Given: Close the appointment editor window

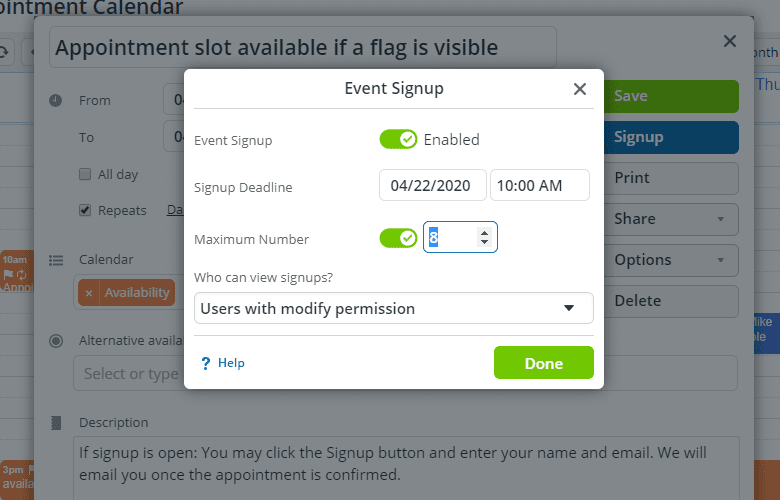Looking at the screenshot, I should pyautogui.click(x=730, y=42).
